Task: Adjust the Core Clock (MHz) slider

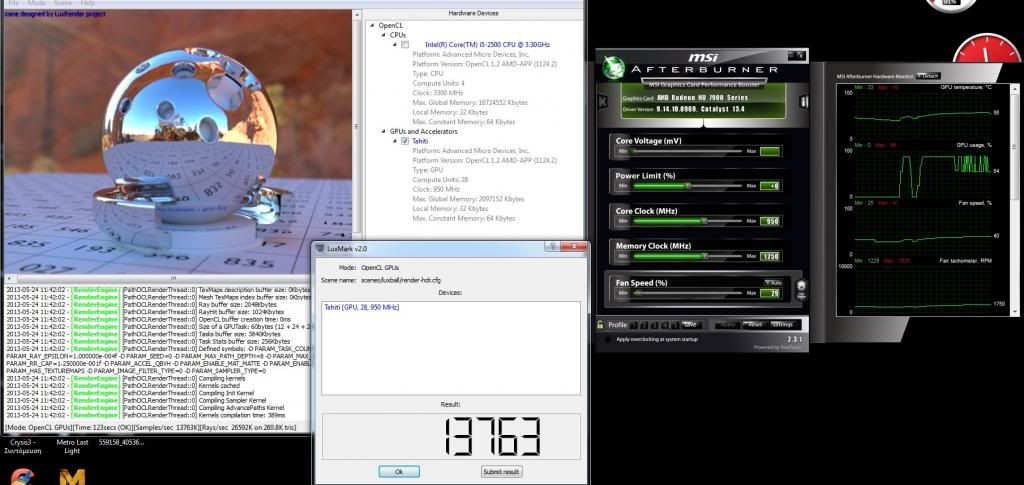Action: tap(703, 221)
